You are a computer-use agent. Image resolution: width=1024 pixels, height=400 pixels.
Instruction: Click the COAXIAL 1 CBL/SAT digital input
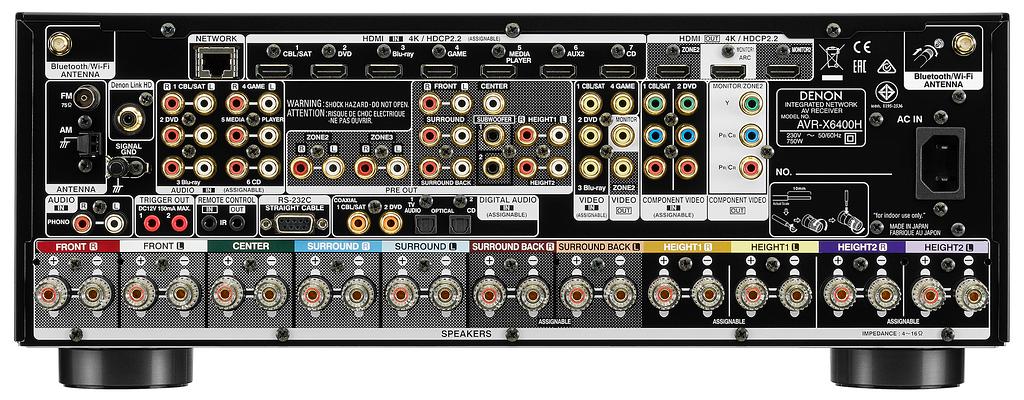pyautogui.click(x=359, y=224)
